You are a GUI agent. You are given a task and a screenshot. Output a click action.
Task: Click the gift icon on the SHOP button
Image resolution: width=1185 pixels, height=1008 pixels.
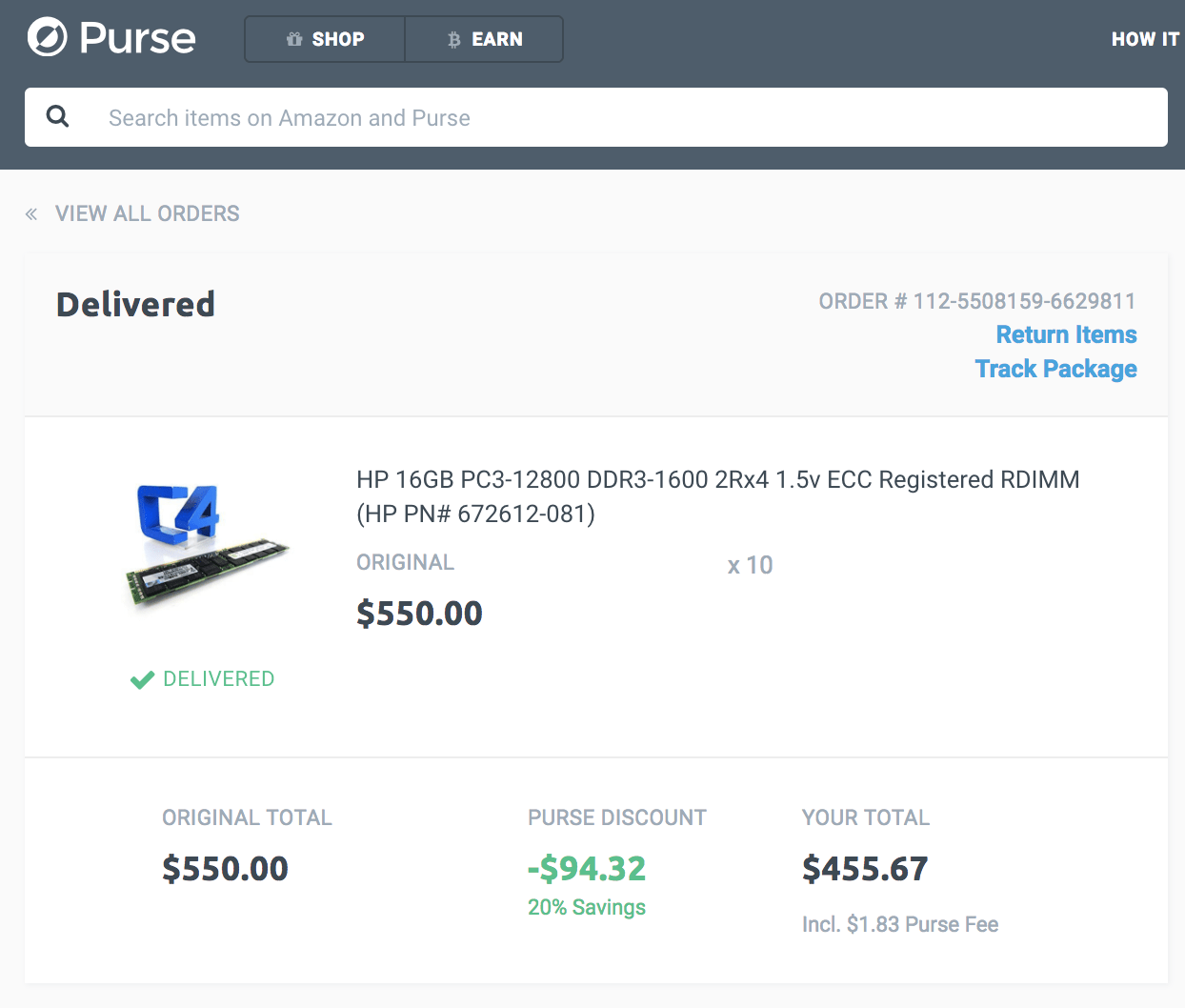293,39
